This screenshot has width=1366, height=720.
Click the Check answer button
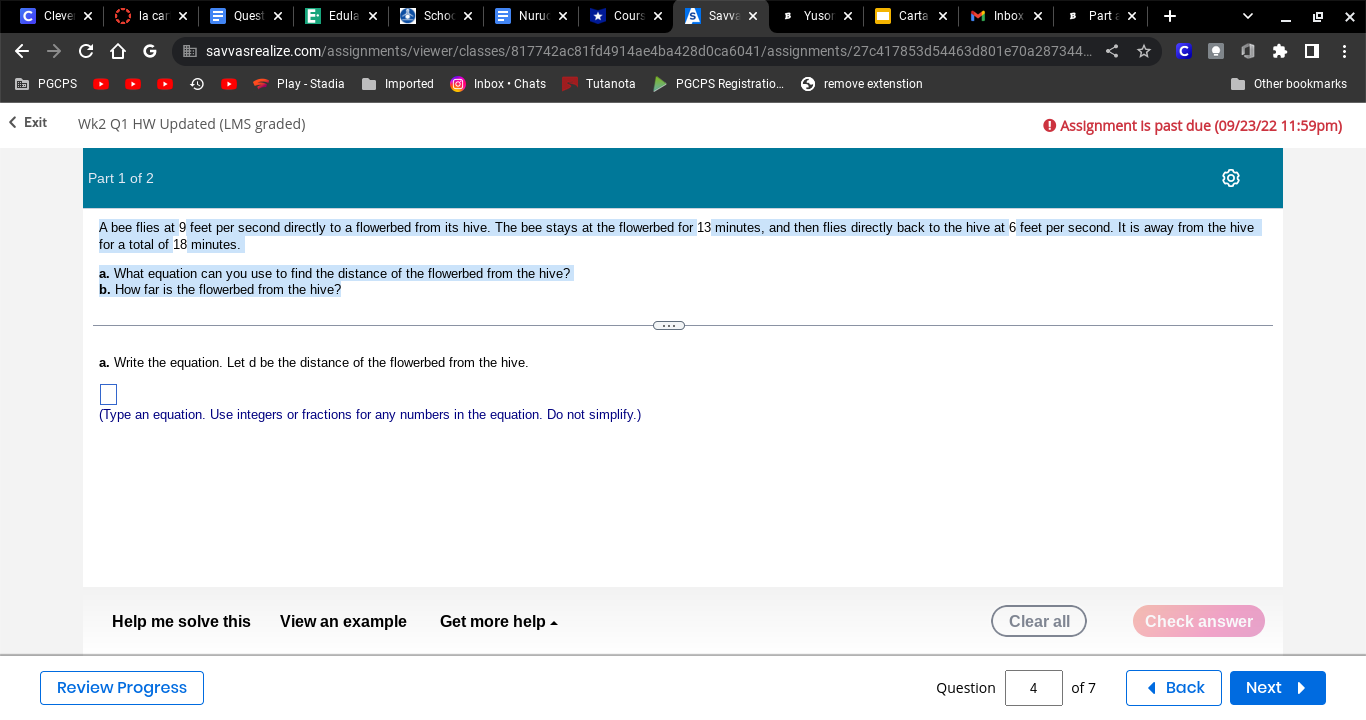pos(1199,621)
